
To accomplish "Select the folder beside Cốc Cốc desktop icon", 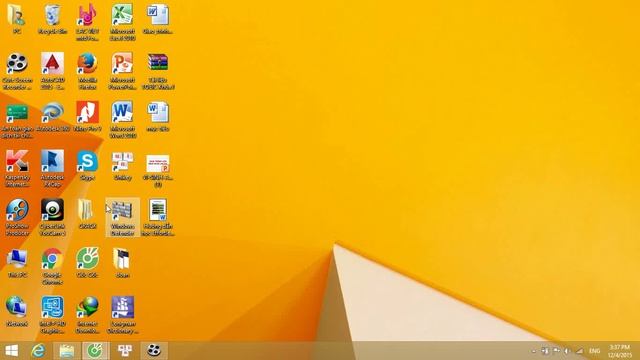I will click(122, 263).
